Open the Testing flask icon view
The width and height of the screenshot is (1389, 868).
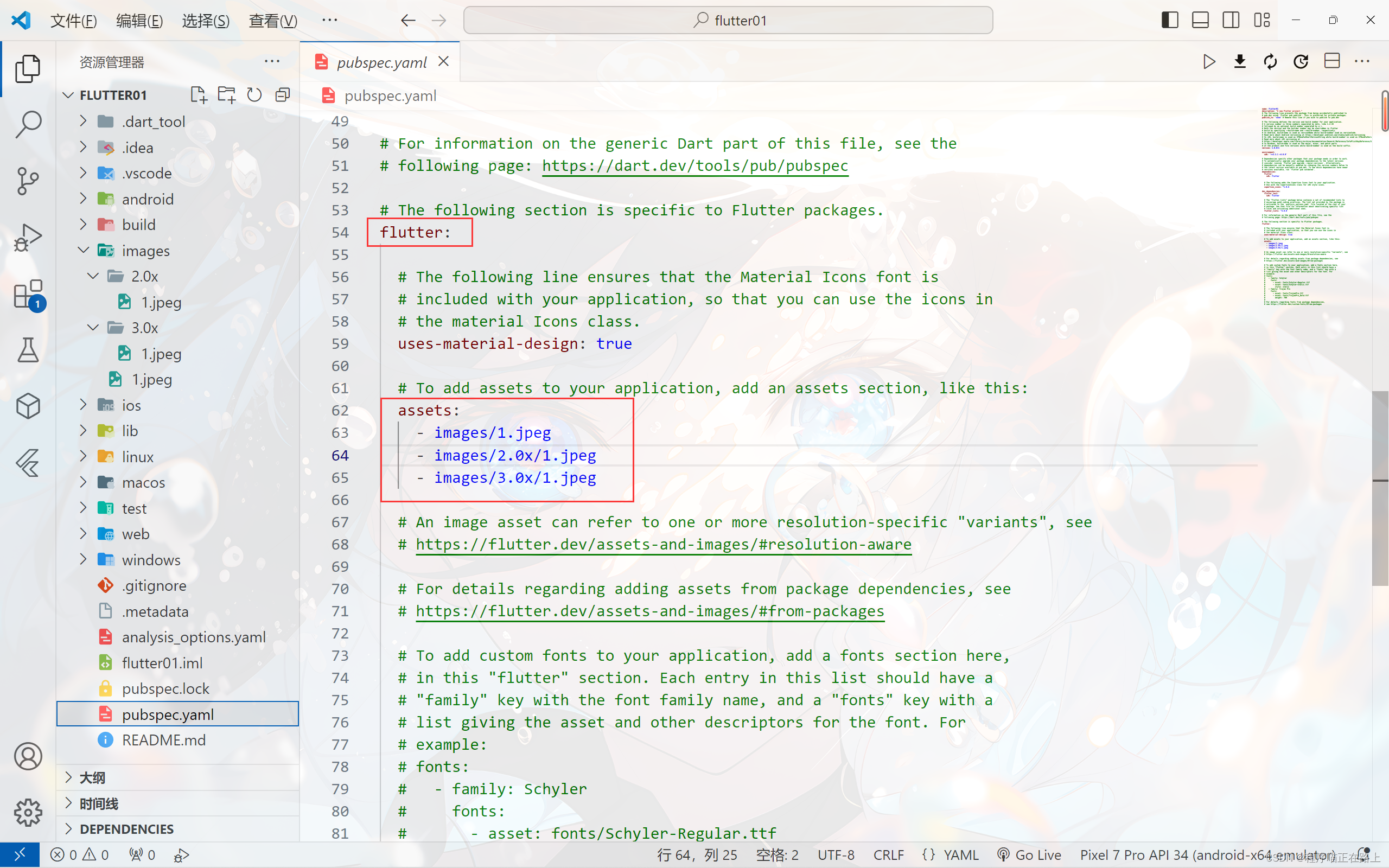(28, 350)
